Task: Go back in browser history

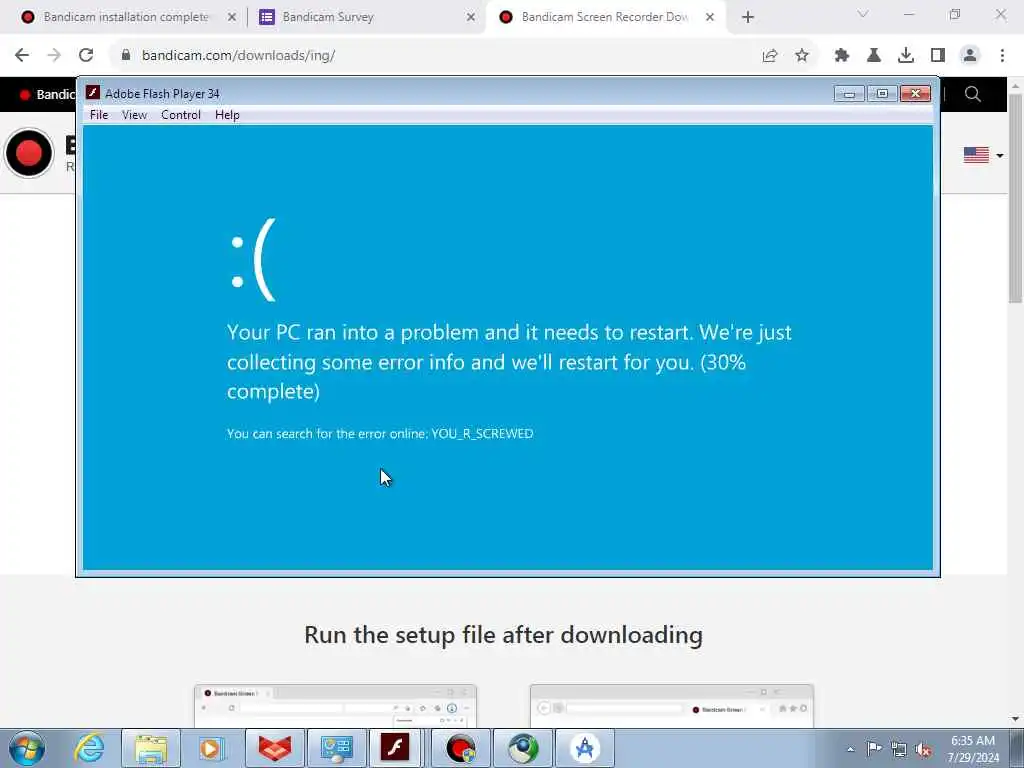Action: click(22, 56)
